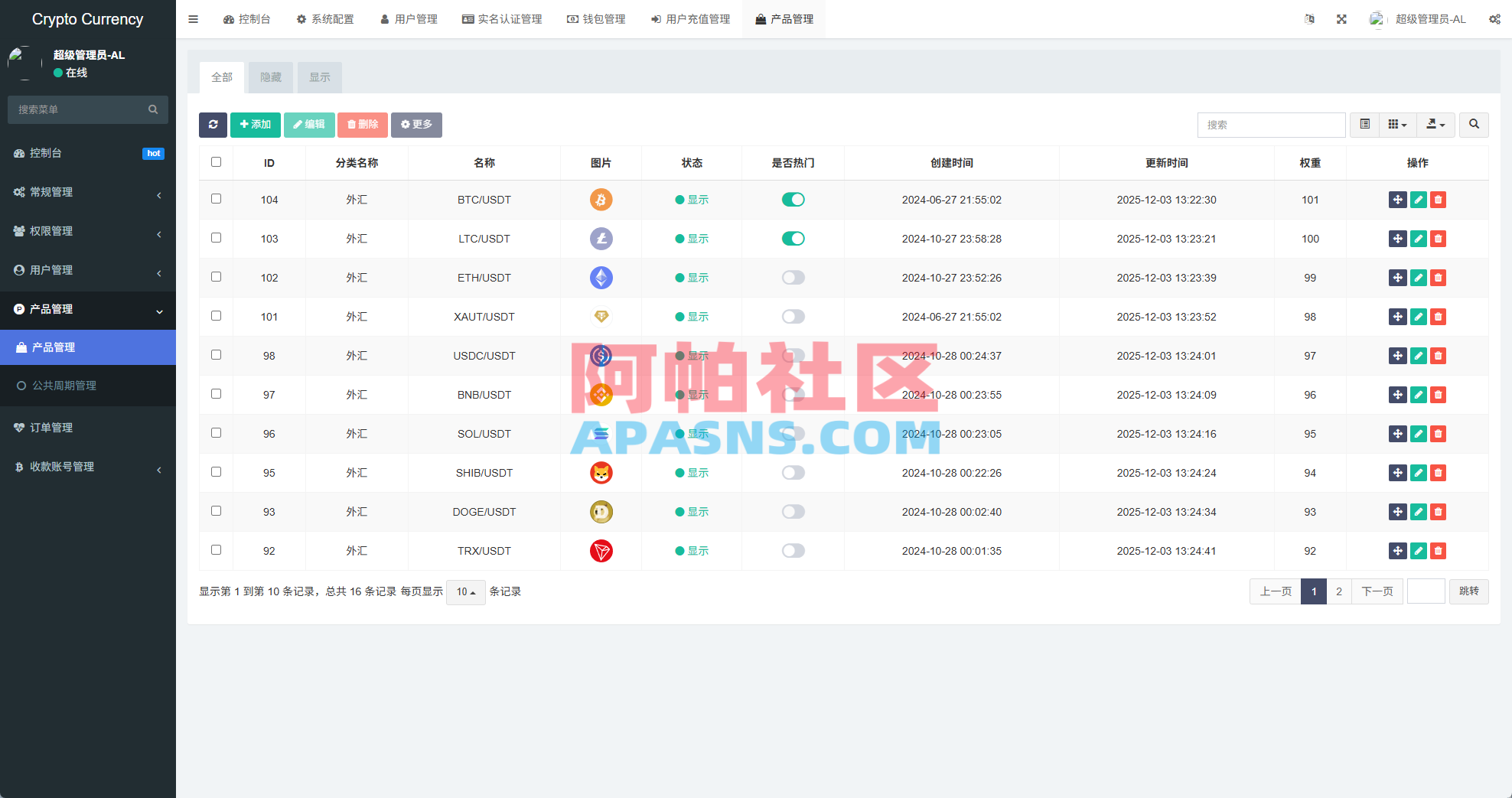Click edit pencil icon for BNB/USDT row
The width and height of the screenshot is (1512, 798).
point(1418,395)
